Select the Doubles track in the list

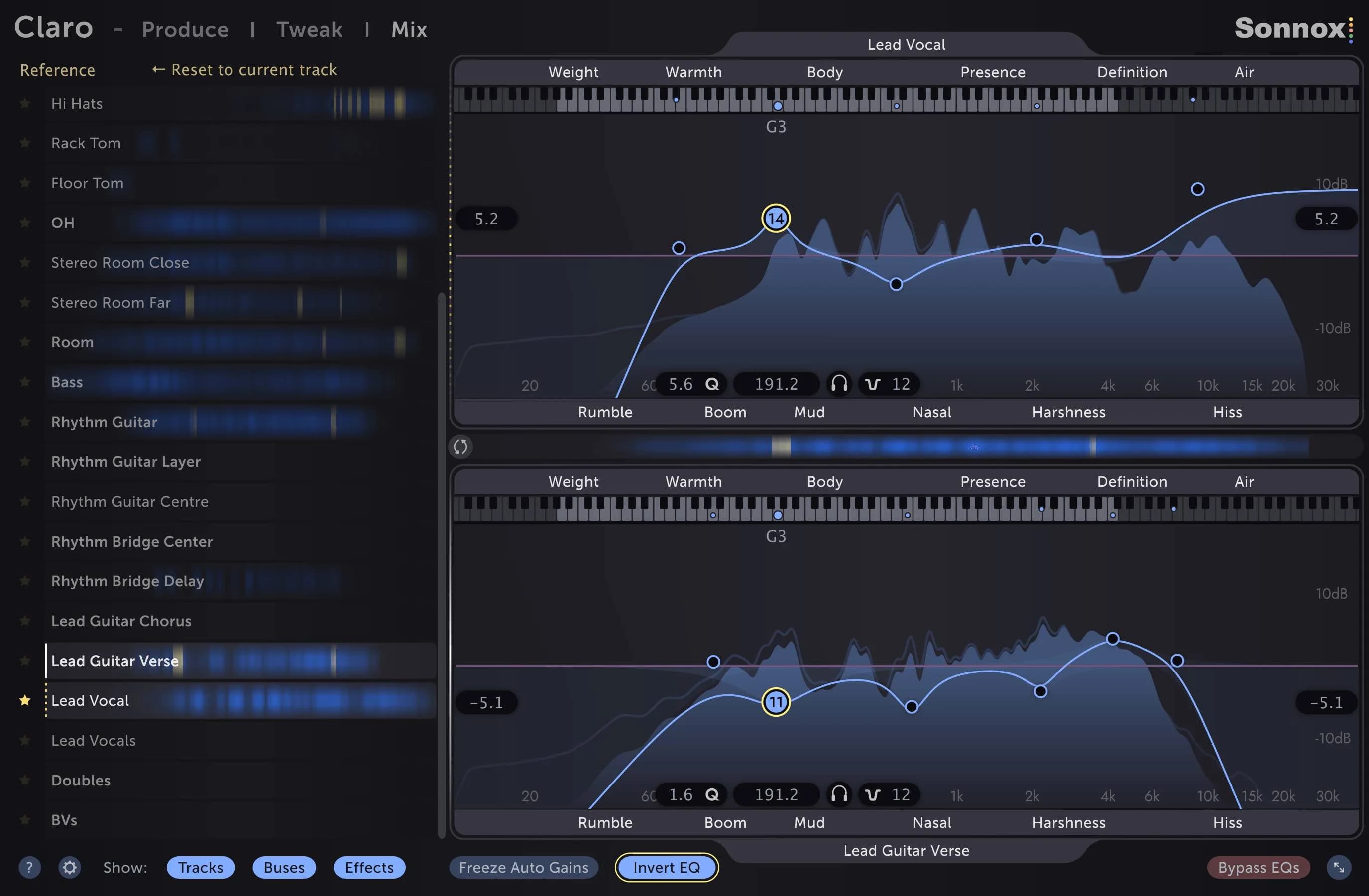click(81, 781)
